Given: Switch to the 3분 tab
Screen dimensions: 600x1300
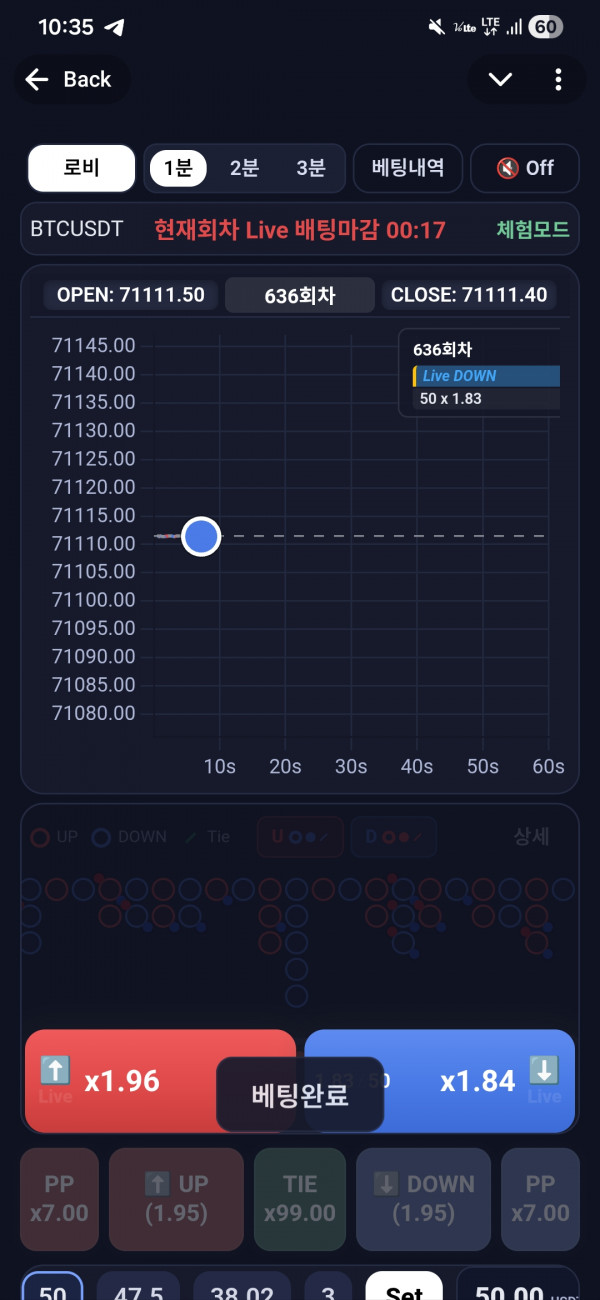Looking at the screenshot, I should tap(310, 168).
